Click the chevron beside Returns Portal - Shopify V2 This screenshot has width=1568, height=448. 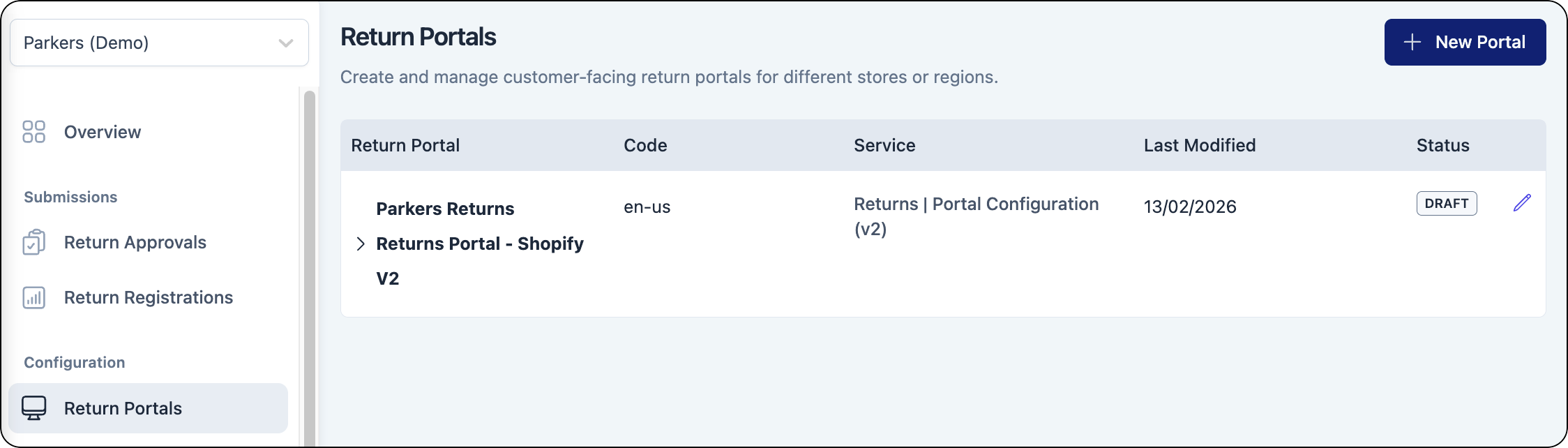click(x=361, y=243)
